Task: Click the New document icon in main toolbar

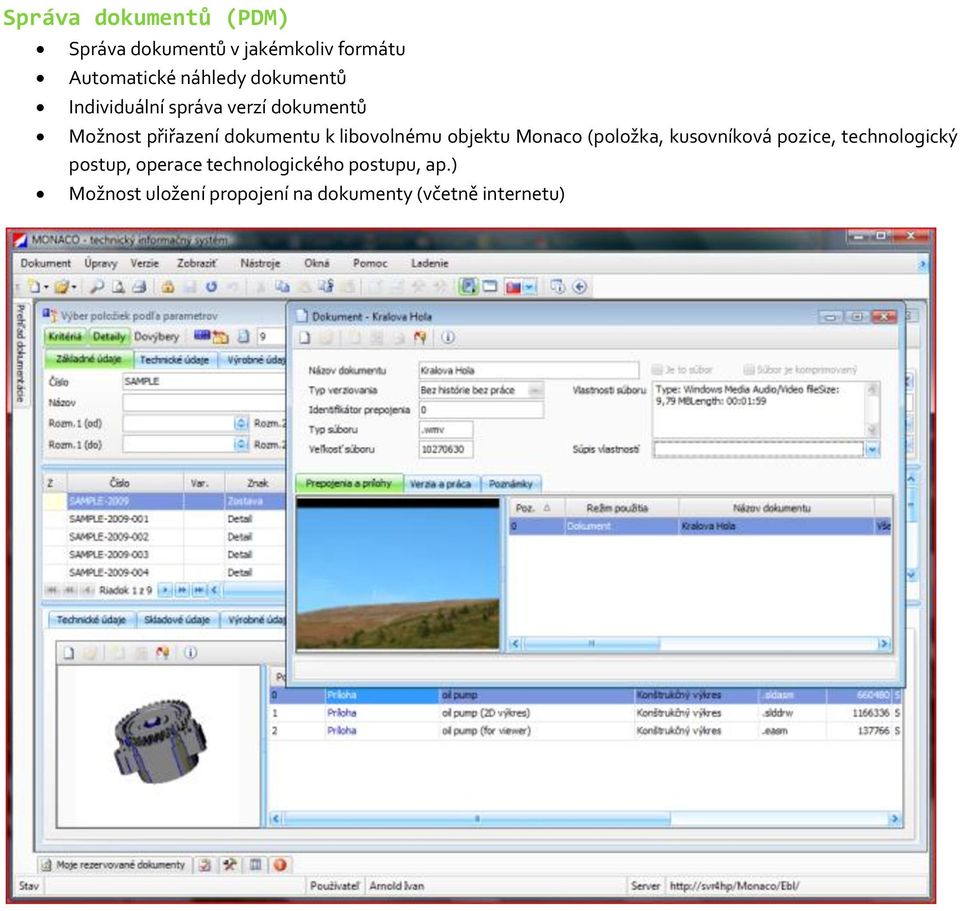Action: tap(35, 287)
